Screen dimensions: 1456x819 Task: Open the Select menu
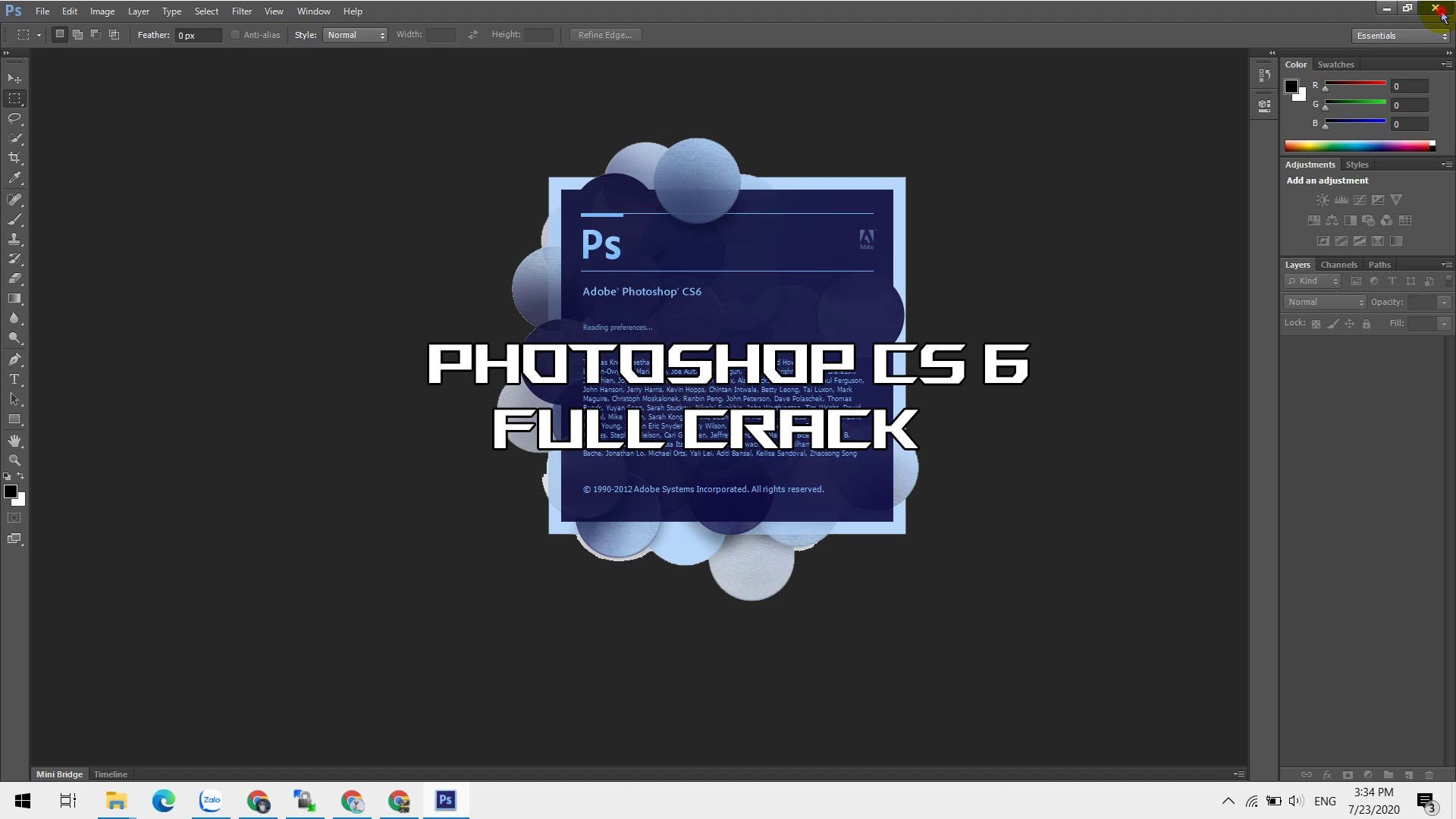[x=206, y=11]
